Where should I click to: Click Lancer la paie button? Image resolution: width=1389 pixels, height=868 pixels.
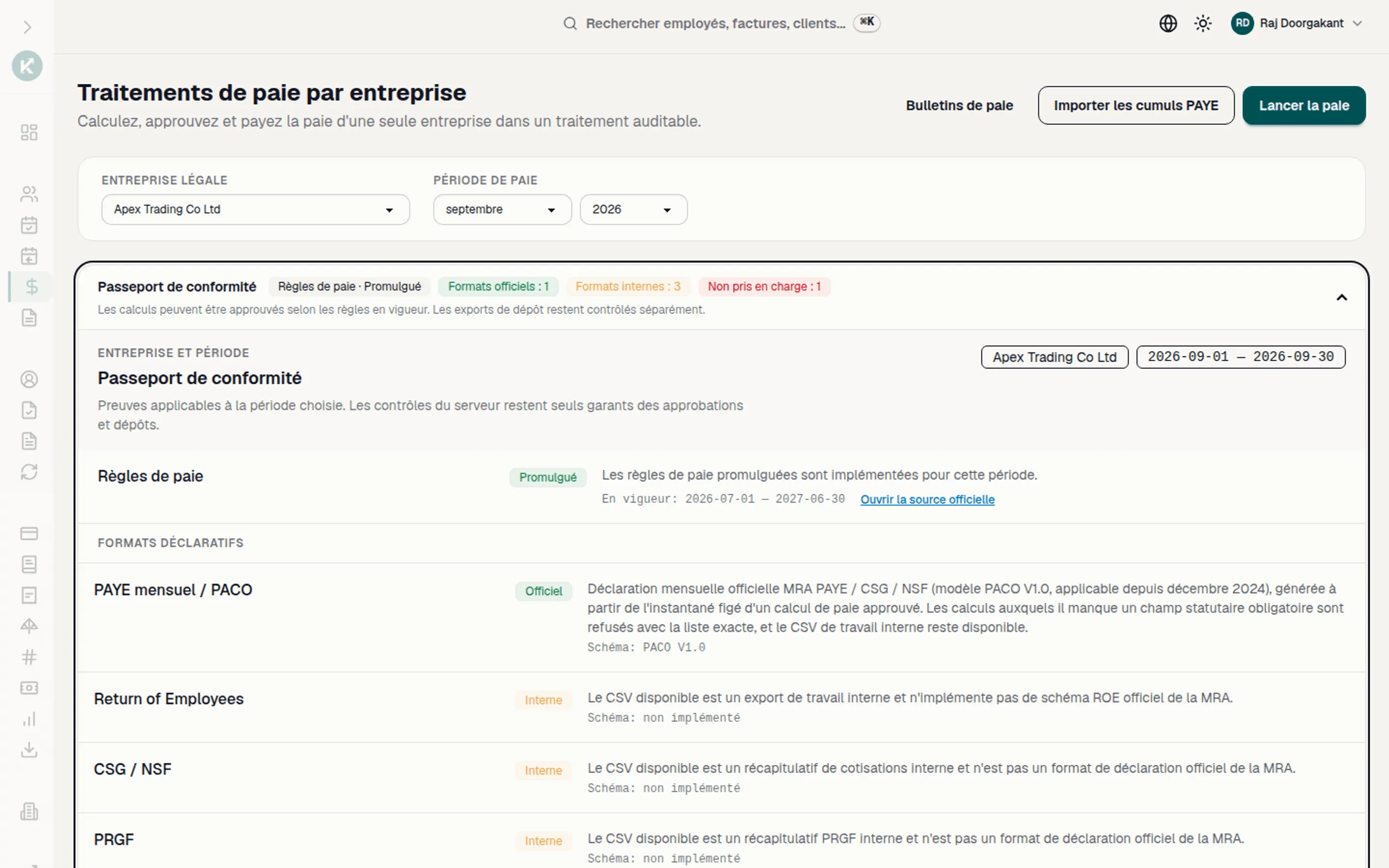click(x=1304, y=106)
